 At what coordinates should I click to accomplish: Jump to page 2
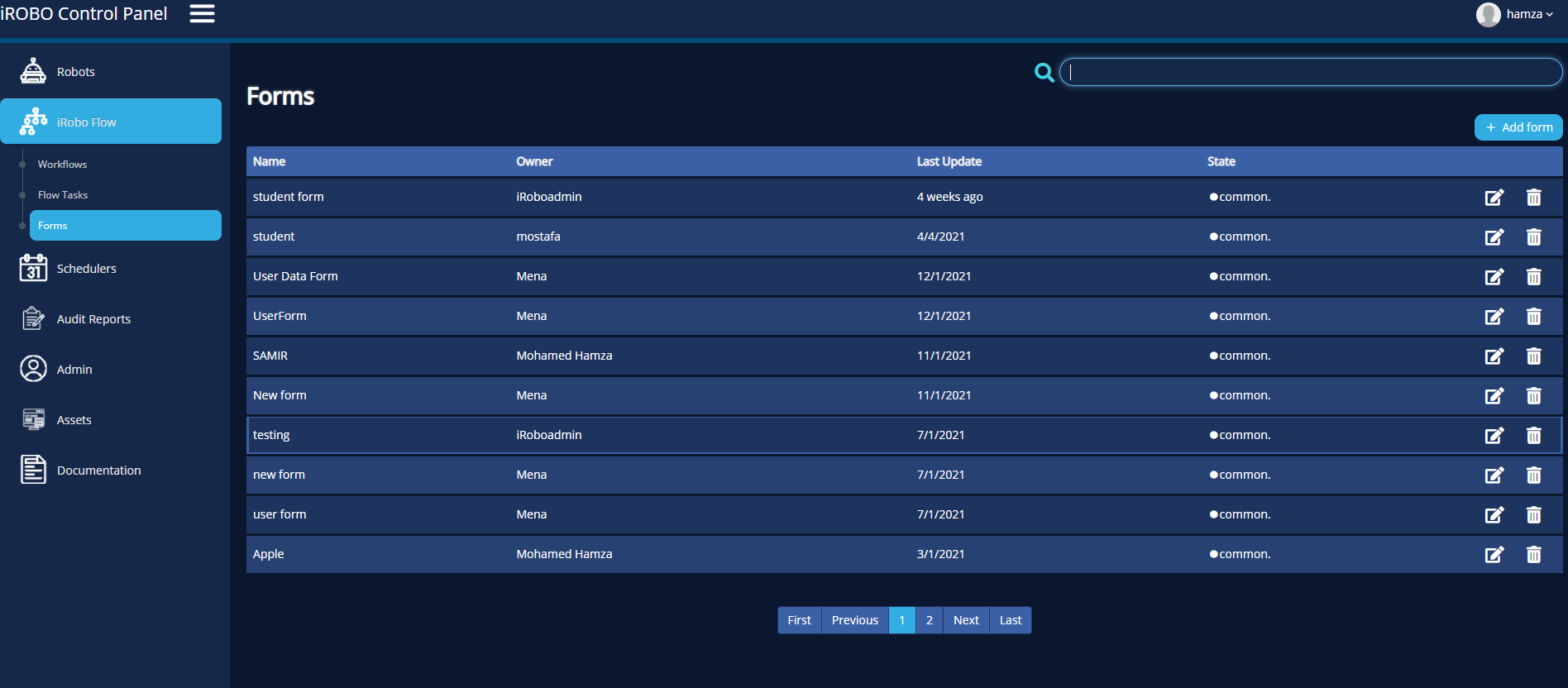(929, 620)
